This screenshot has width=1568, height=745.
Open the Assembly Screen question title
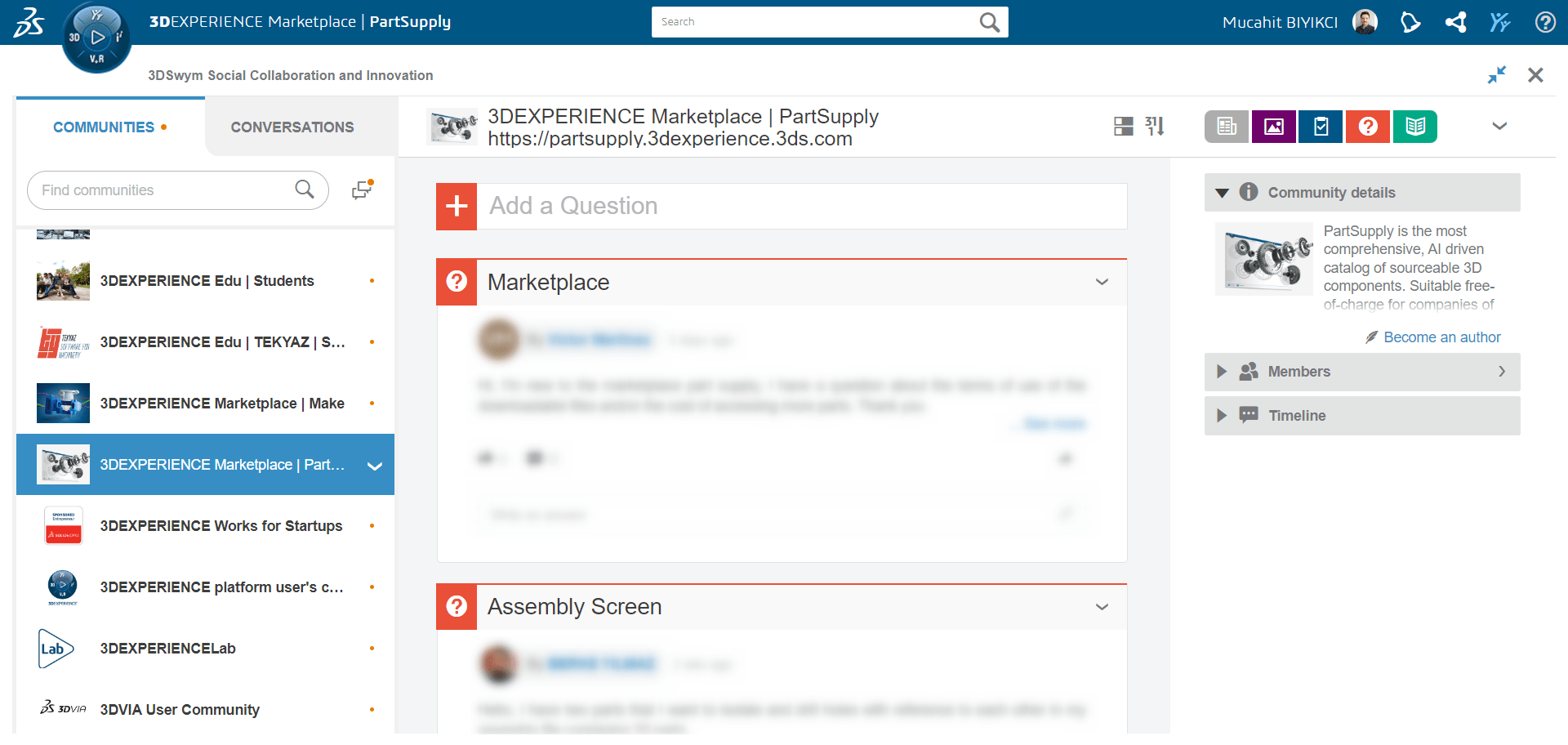click(574, 607)
